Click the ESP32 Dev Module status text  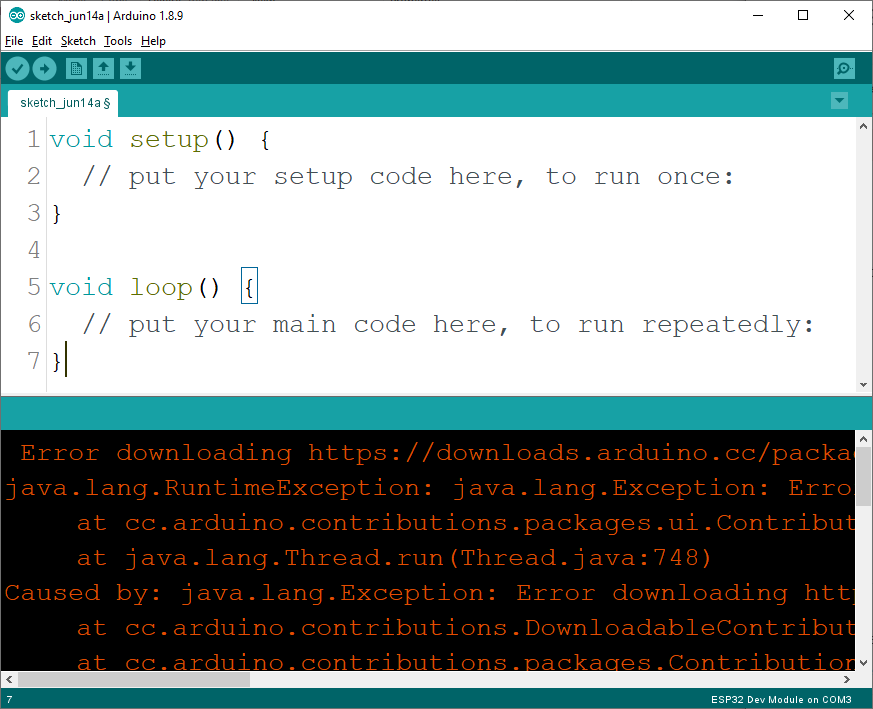click(x=757, y=700)
